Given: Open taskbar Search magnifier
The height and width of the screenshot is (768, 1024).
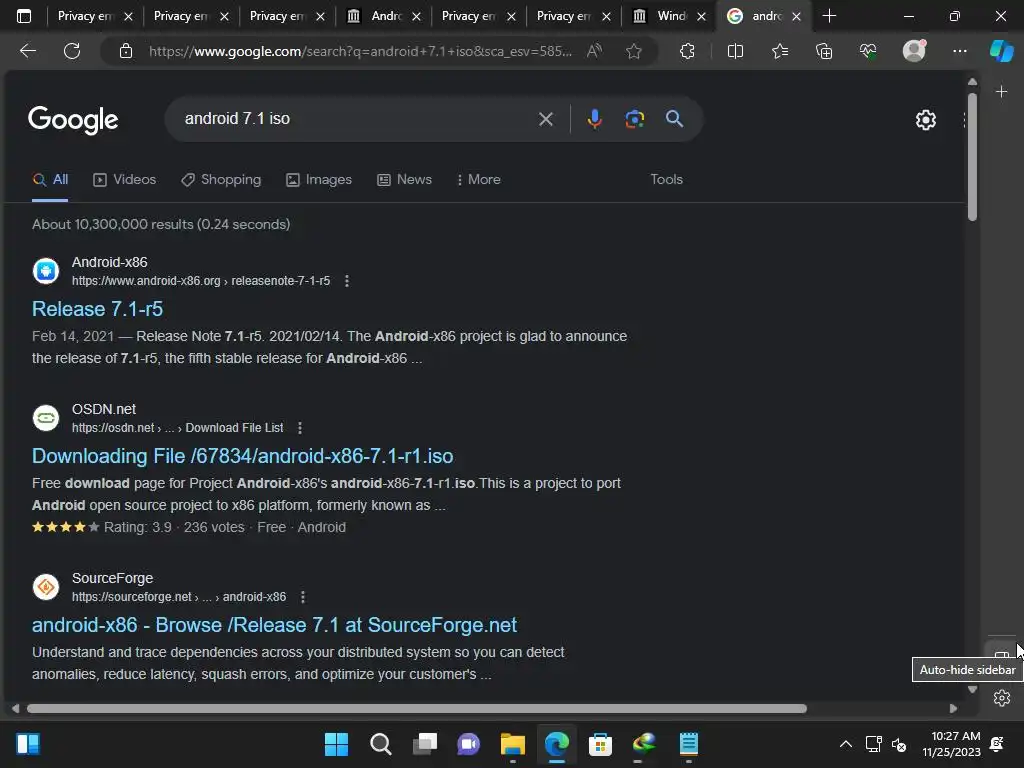Looking at the screenshot, I should (x=381, y=744).
